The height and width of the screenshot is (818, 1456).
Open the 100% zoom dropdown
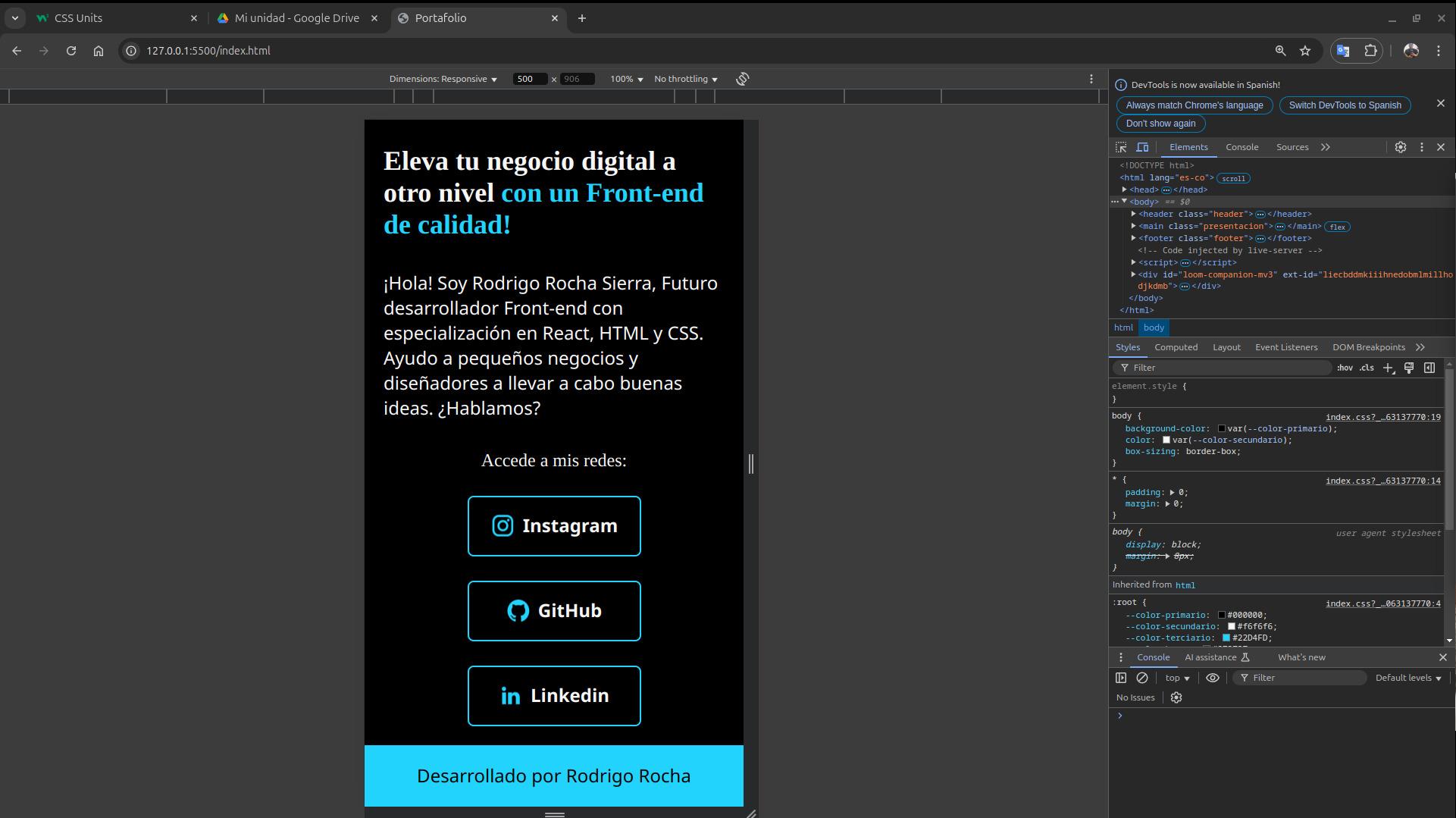click(627, 79)
